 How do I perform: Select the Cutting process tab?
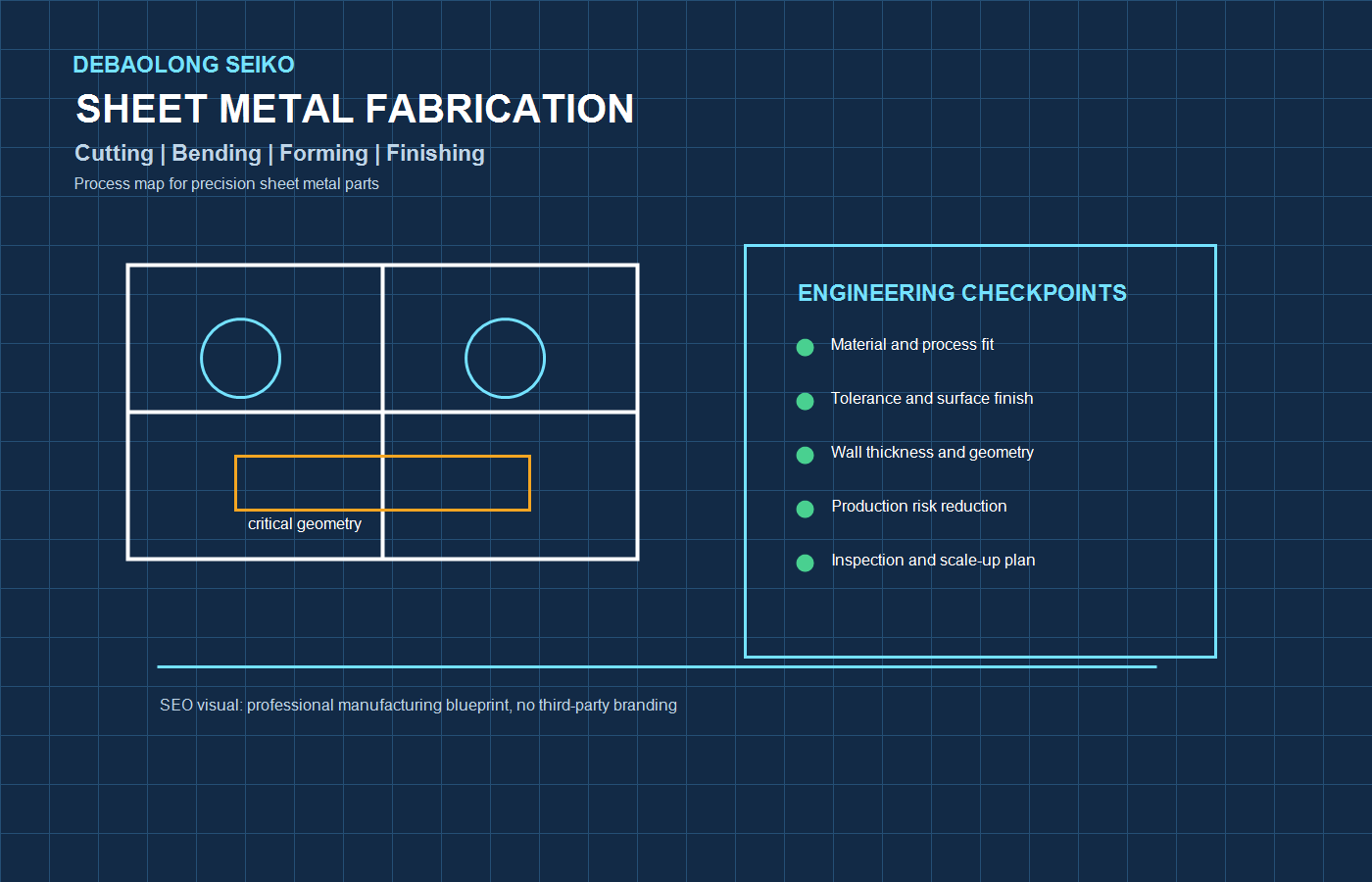pyautogui.click(x=114, y=154)
